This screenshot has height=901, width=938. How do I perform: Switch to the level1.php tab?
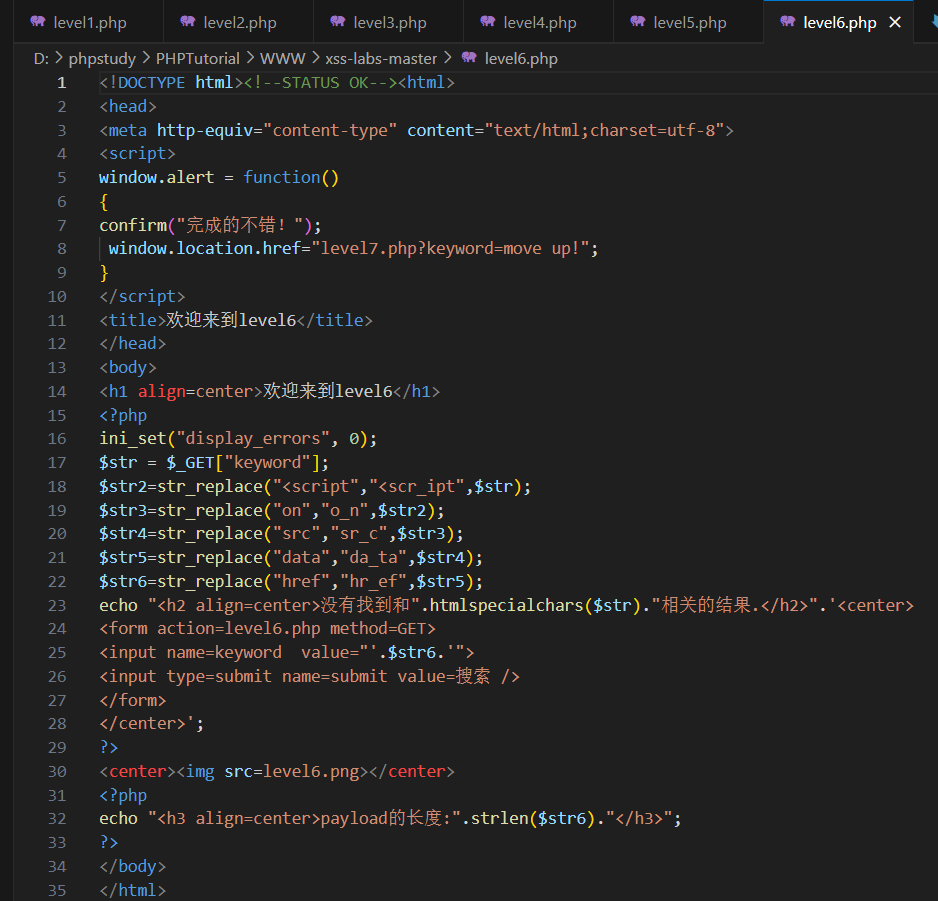89,22
